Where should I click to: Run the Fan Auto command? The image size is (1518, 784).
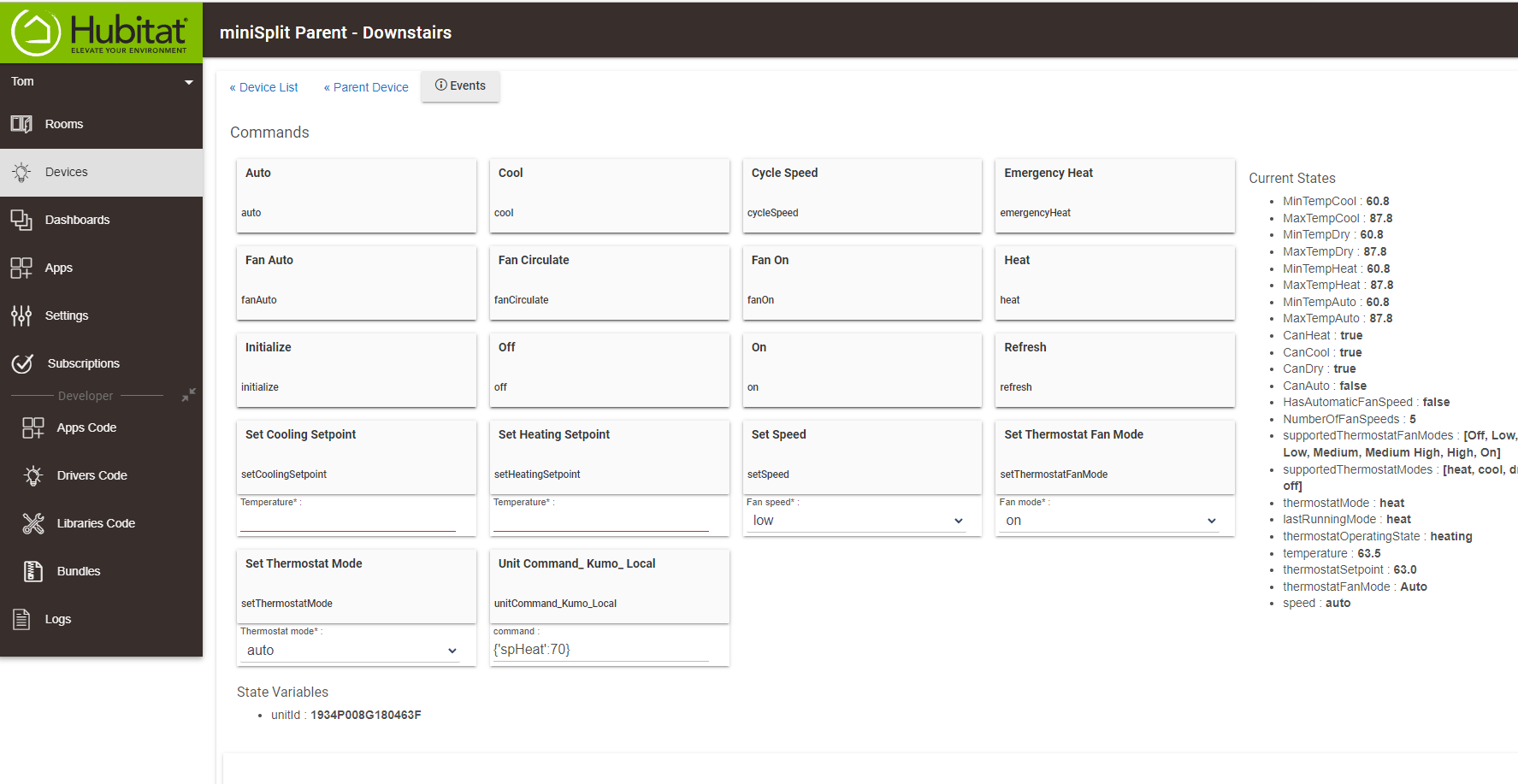click(x=357, y=282)
